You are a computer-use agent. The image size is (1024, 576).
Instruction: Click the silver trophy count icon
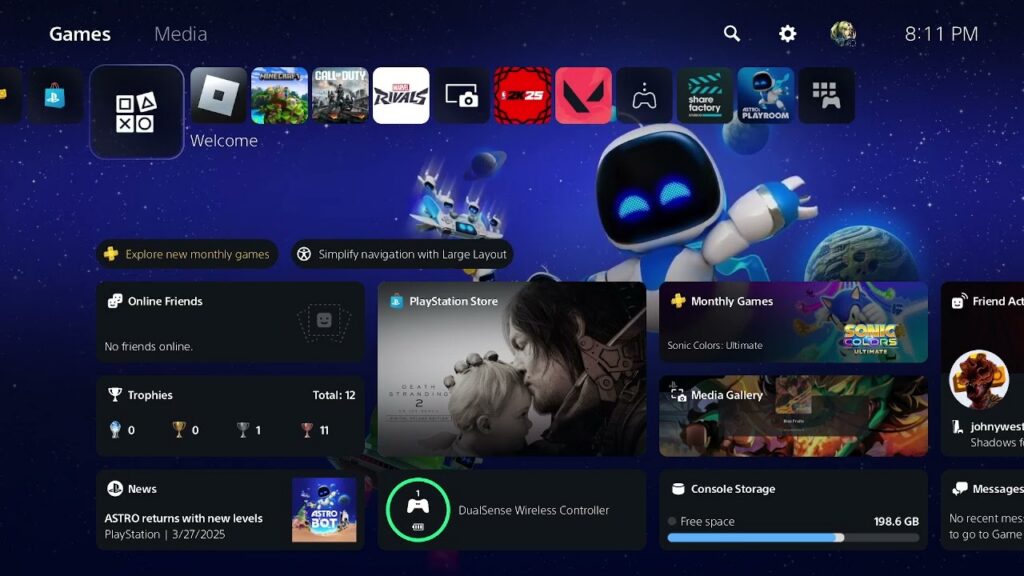[x=242, y=430]
